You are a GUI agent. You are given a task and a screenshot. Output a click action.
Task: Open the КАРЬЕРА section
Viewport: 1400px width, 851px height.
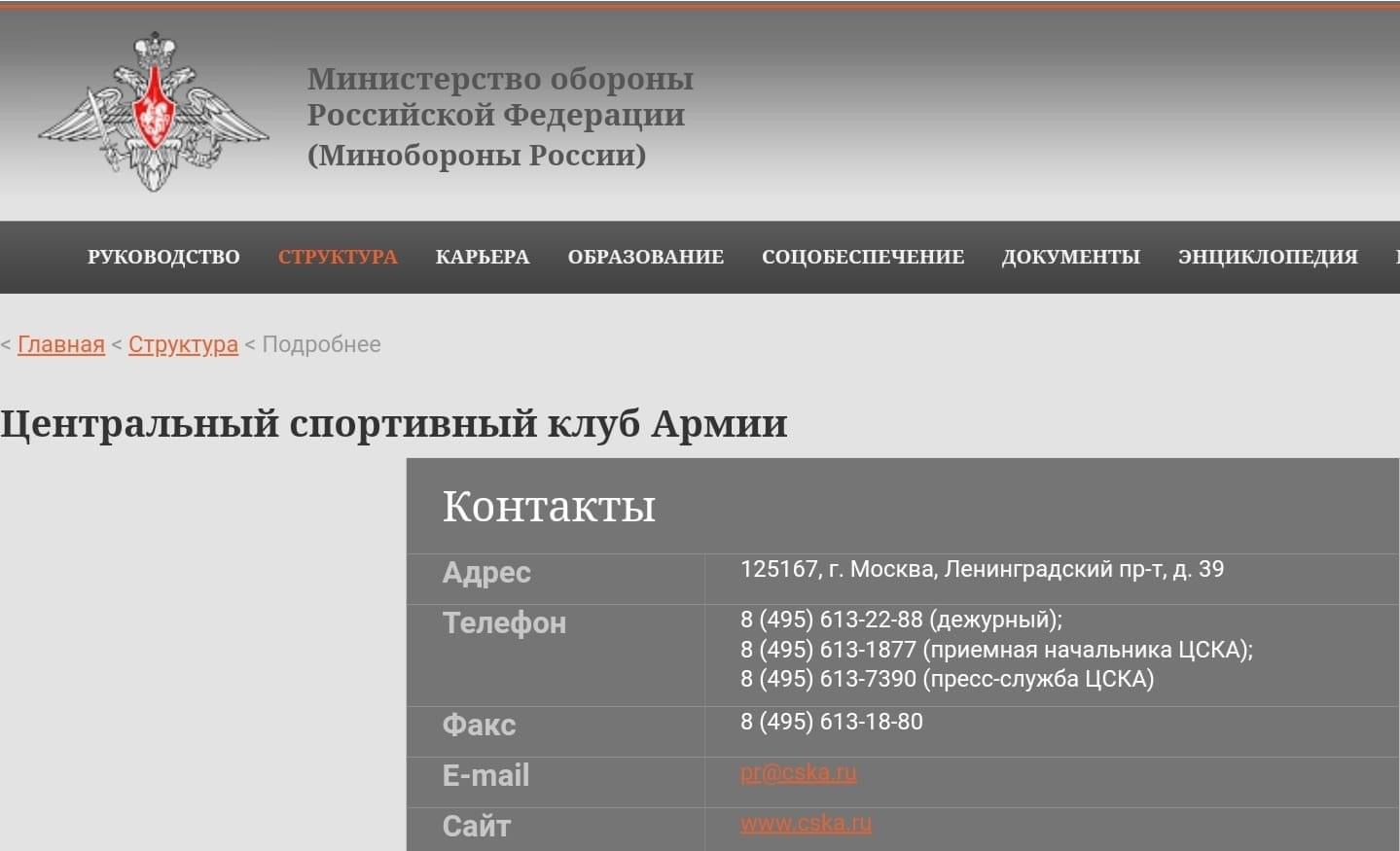click(x=483, y=257)
